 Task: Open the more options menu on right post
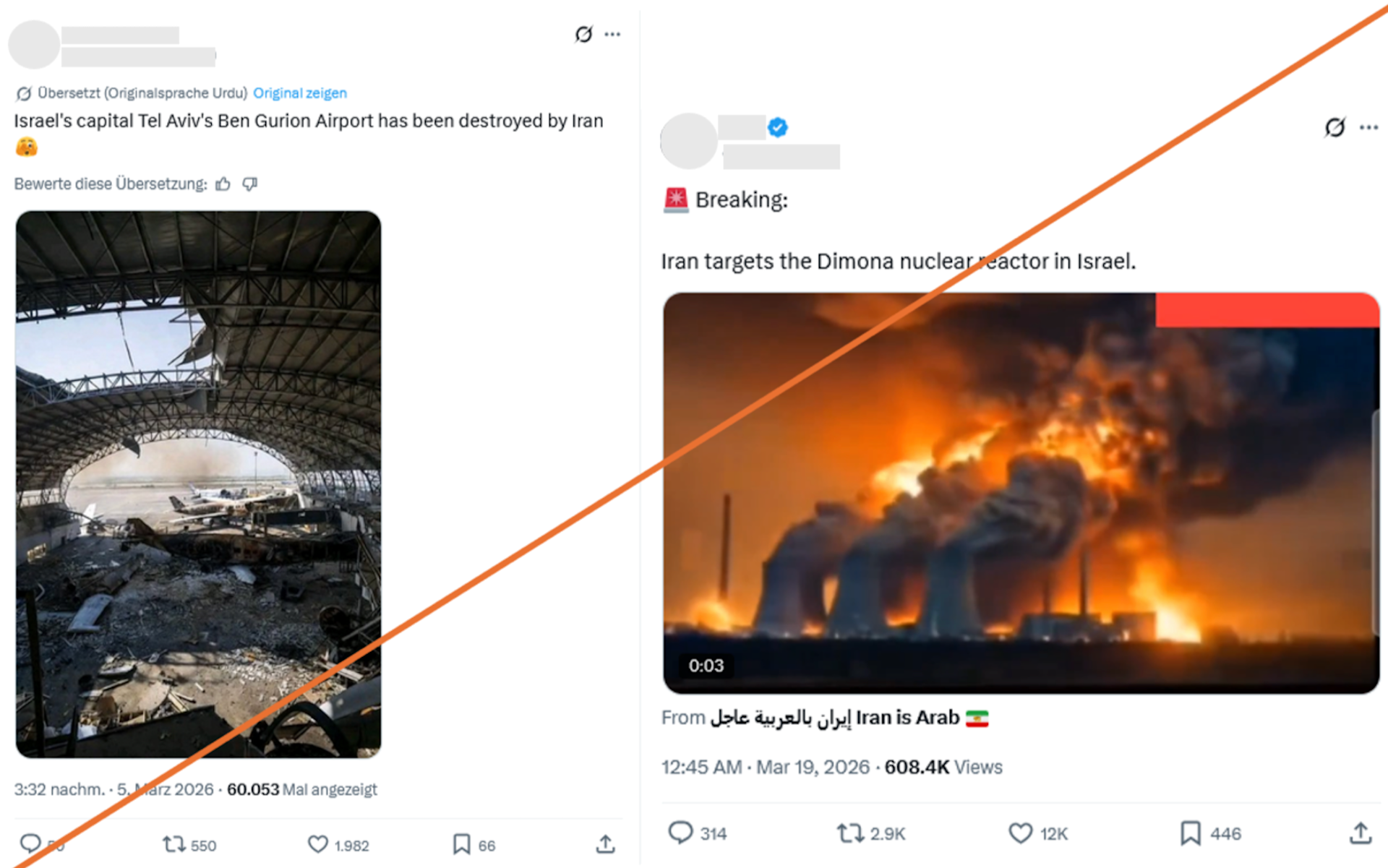pos(1370,127)
